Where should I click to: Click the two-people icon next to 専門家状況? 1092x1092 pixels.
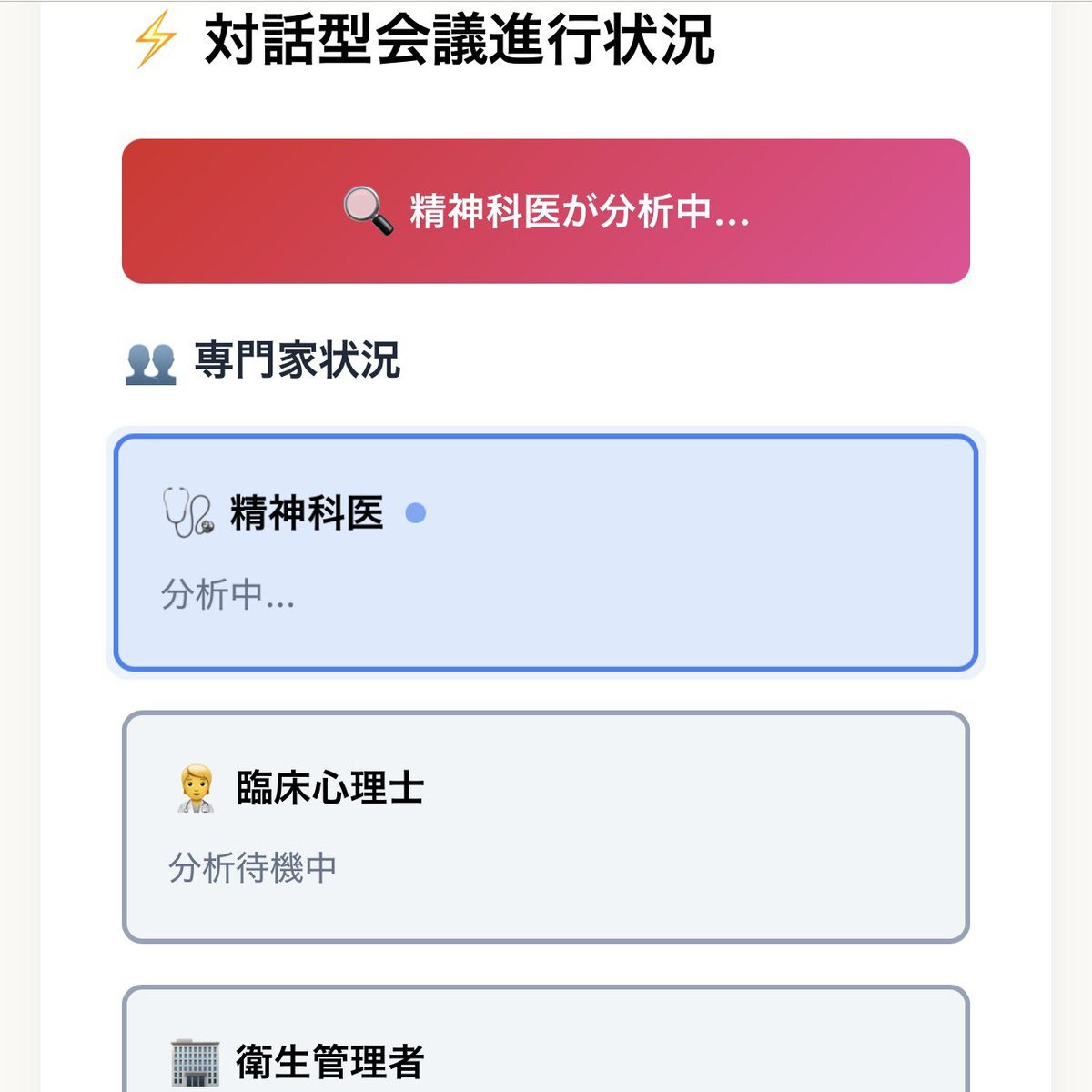[x=150, y=363]
